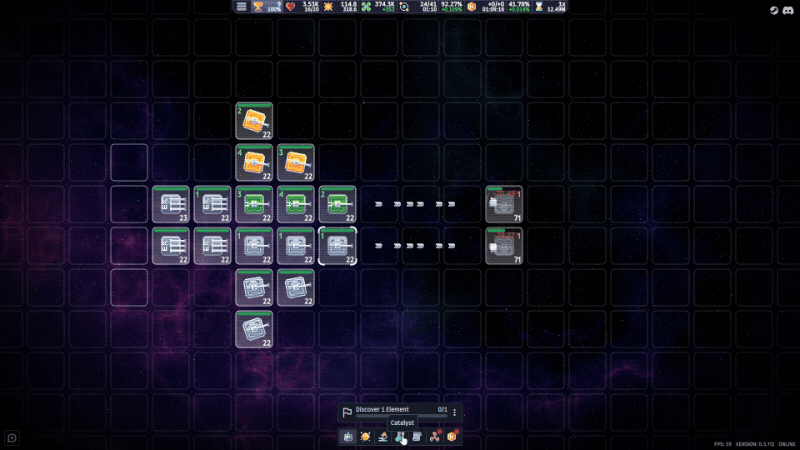800x450 pixels.
Task: Select the topmost orange turret tile
Action: pos(254,121)
